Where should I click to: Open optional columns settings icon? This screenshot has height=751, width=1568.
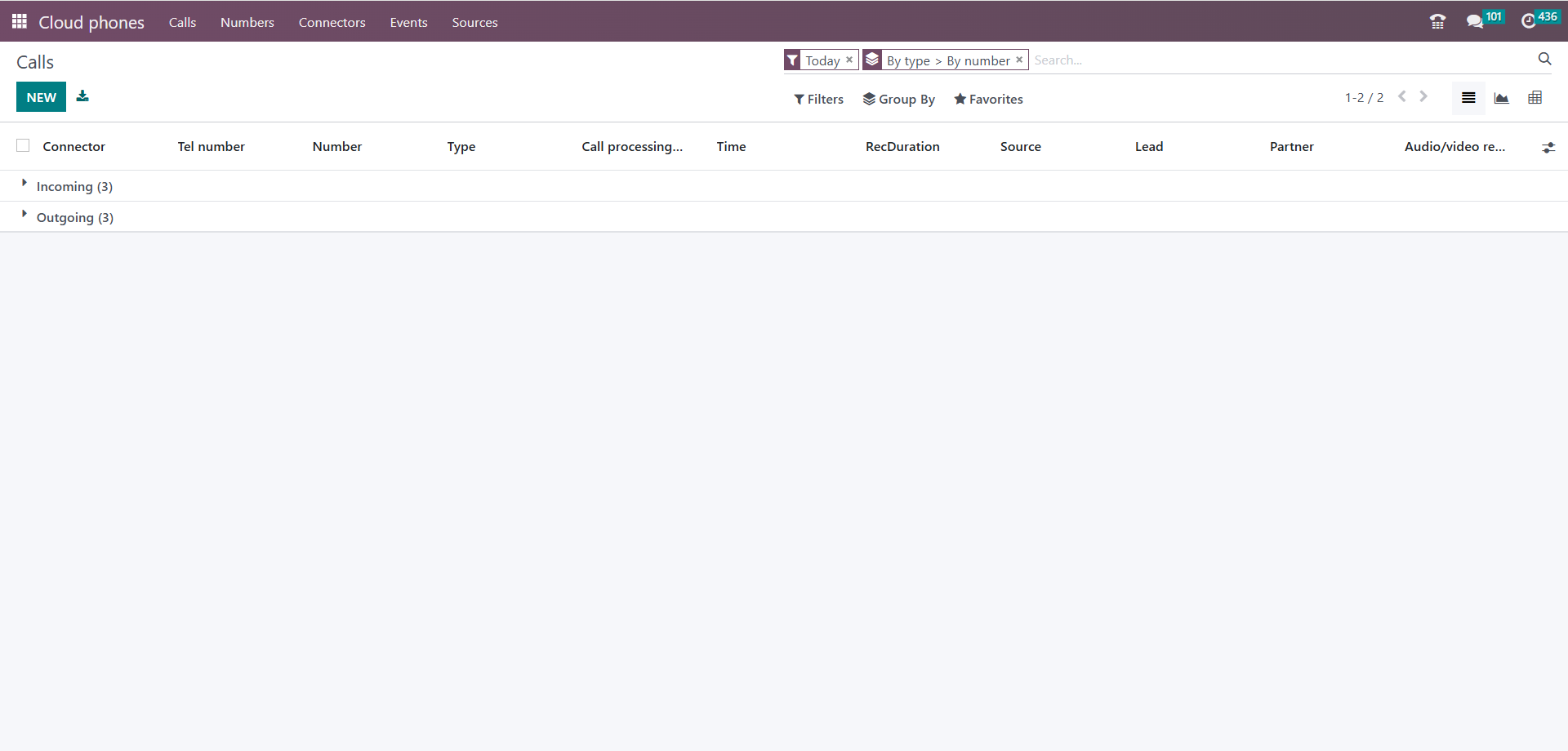pos(1548,148)
